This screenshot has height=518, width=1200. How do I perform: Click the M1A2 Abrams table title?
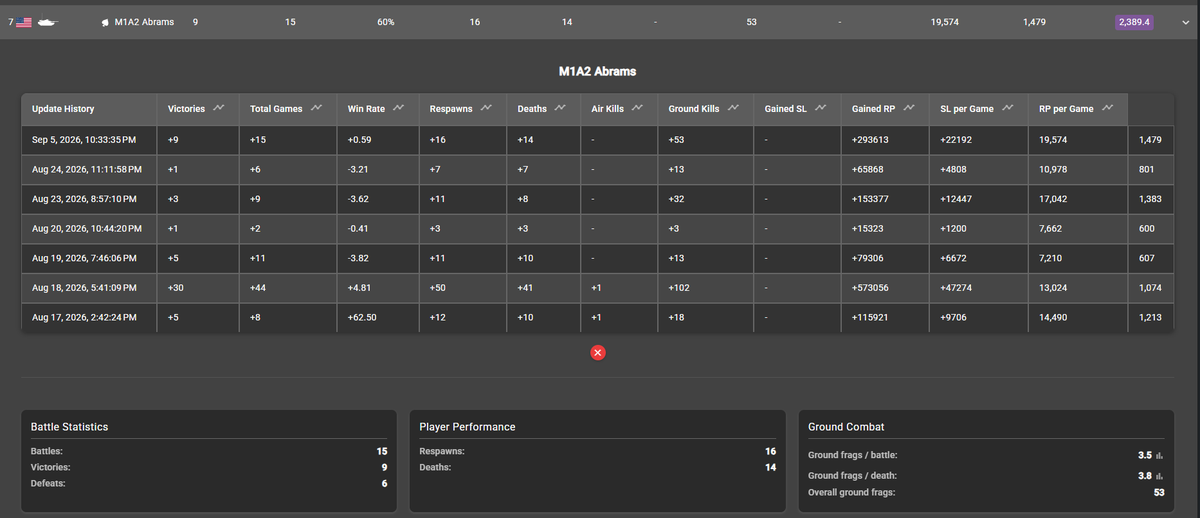click(597, 72)
